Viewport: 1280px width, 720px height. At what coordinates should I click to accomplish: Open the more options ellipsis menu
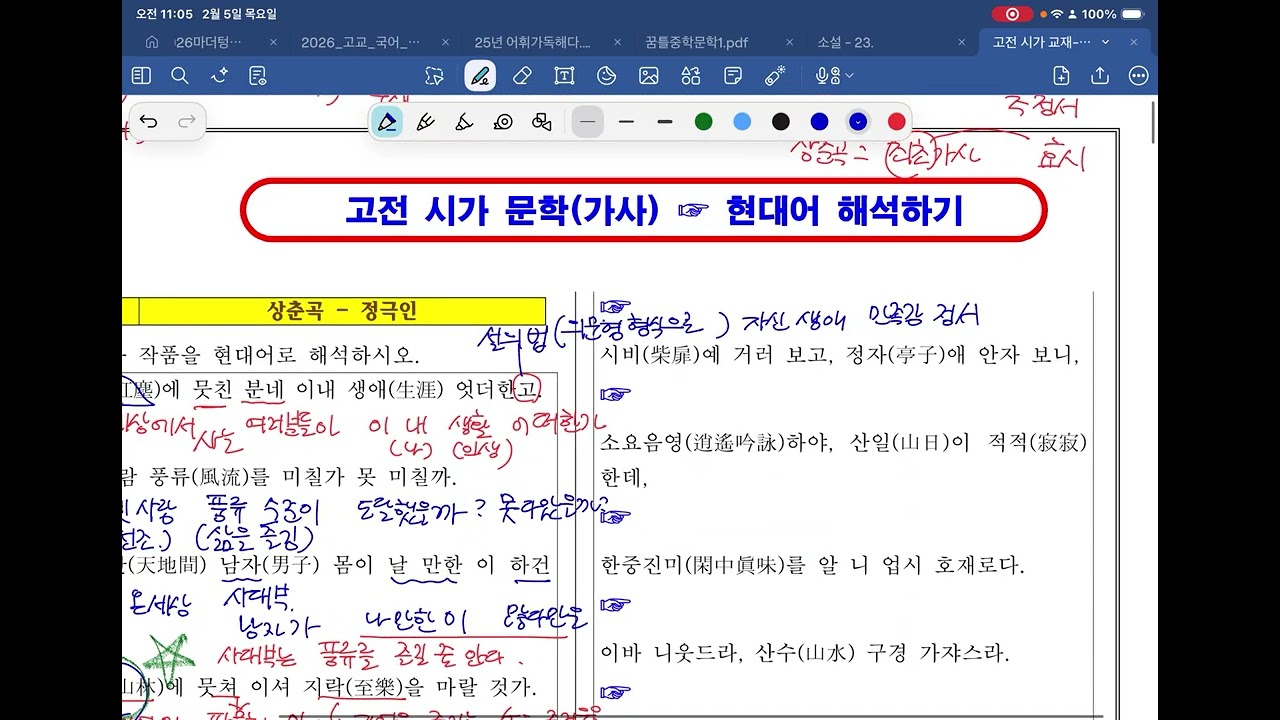click(x=1138, y=76)
